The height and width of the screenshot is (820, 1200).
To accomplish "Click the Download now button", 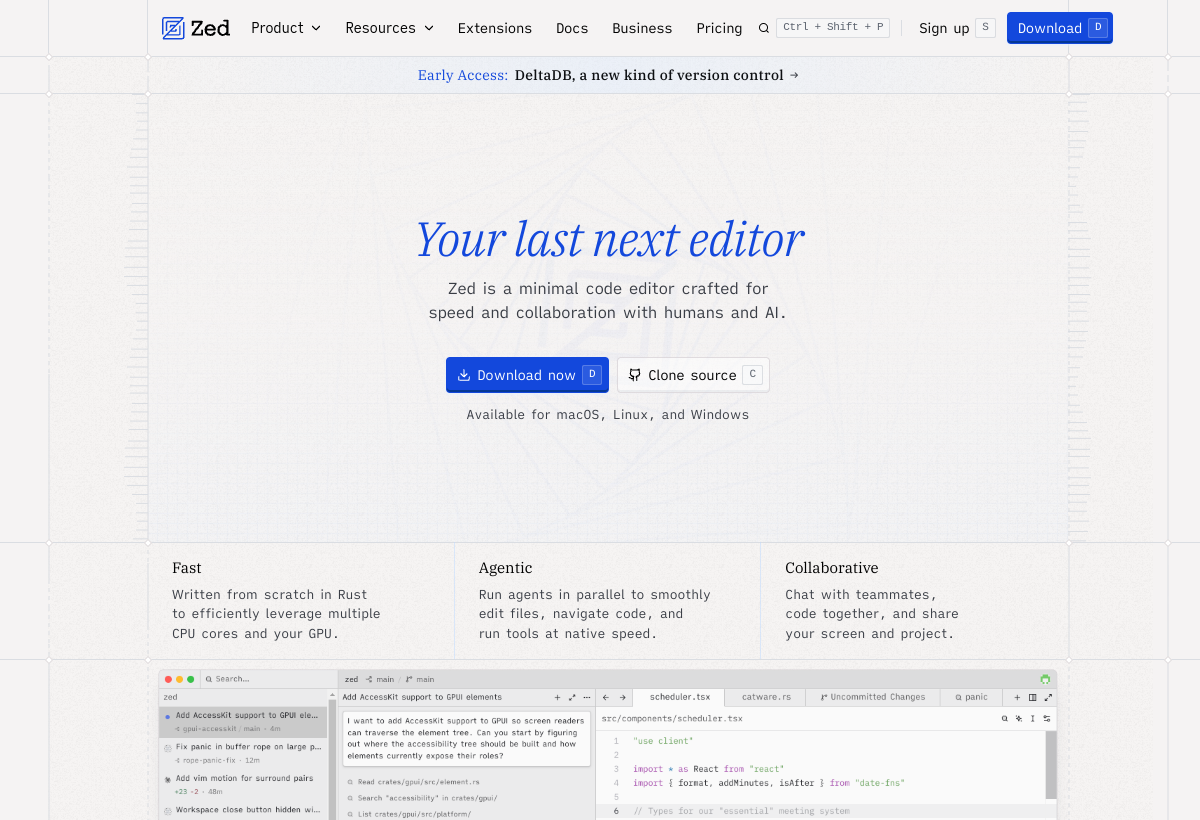I will pos(527,375).
